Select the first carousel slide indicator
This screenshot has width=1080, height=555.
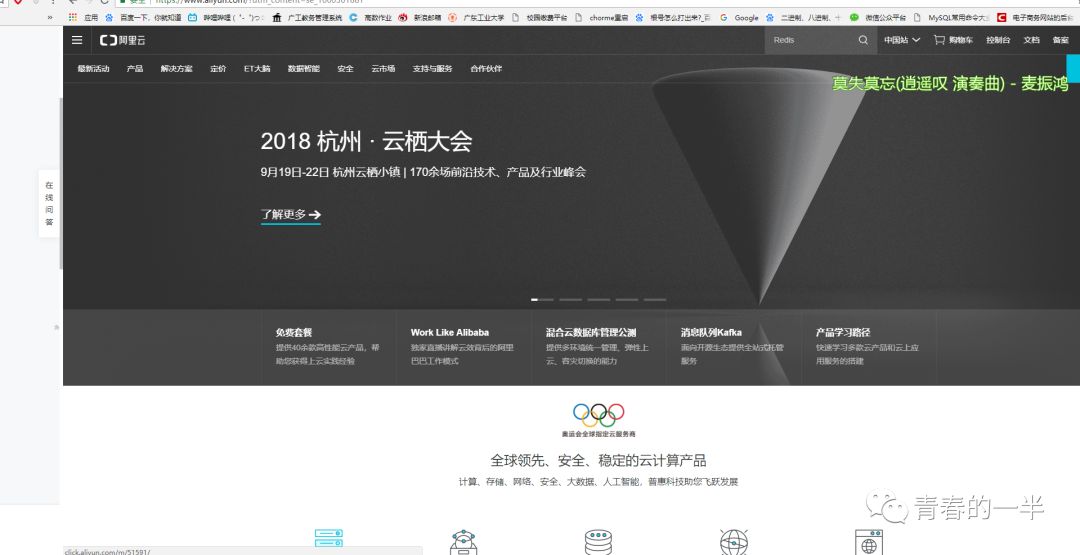tap(542, 300)
